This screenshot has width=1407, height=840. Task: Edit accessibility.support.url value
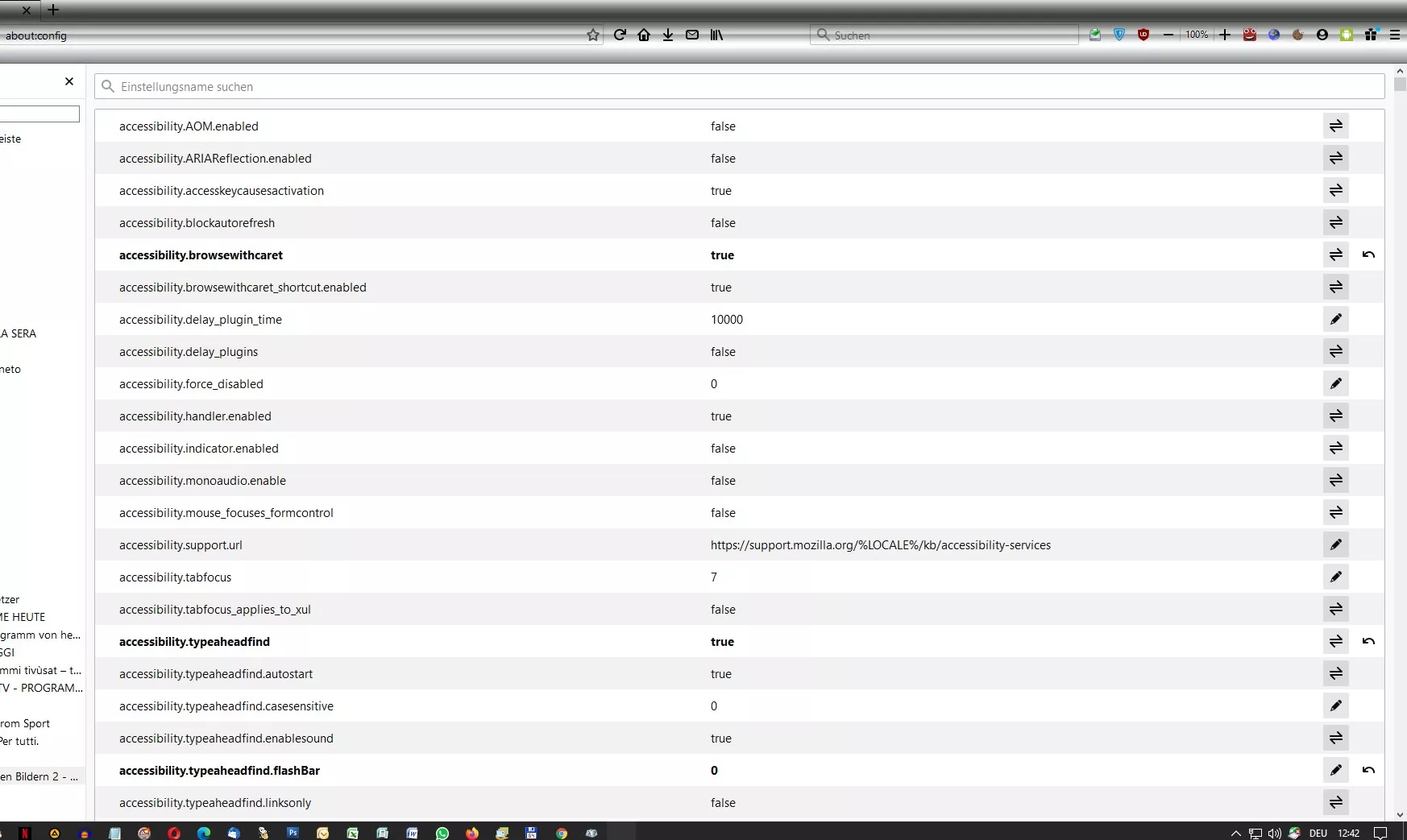pyautogui.click(x=1336, y=544)
